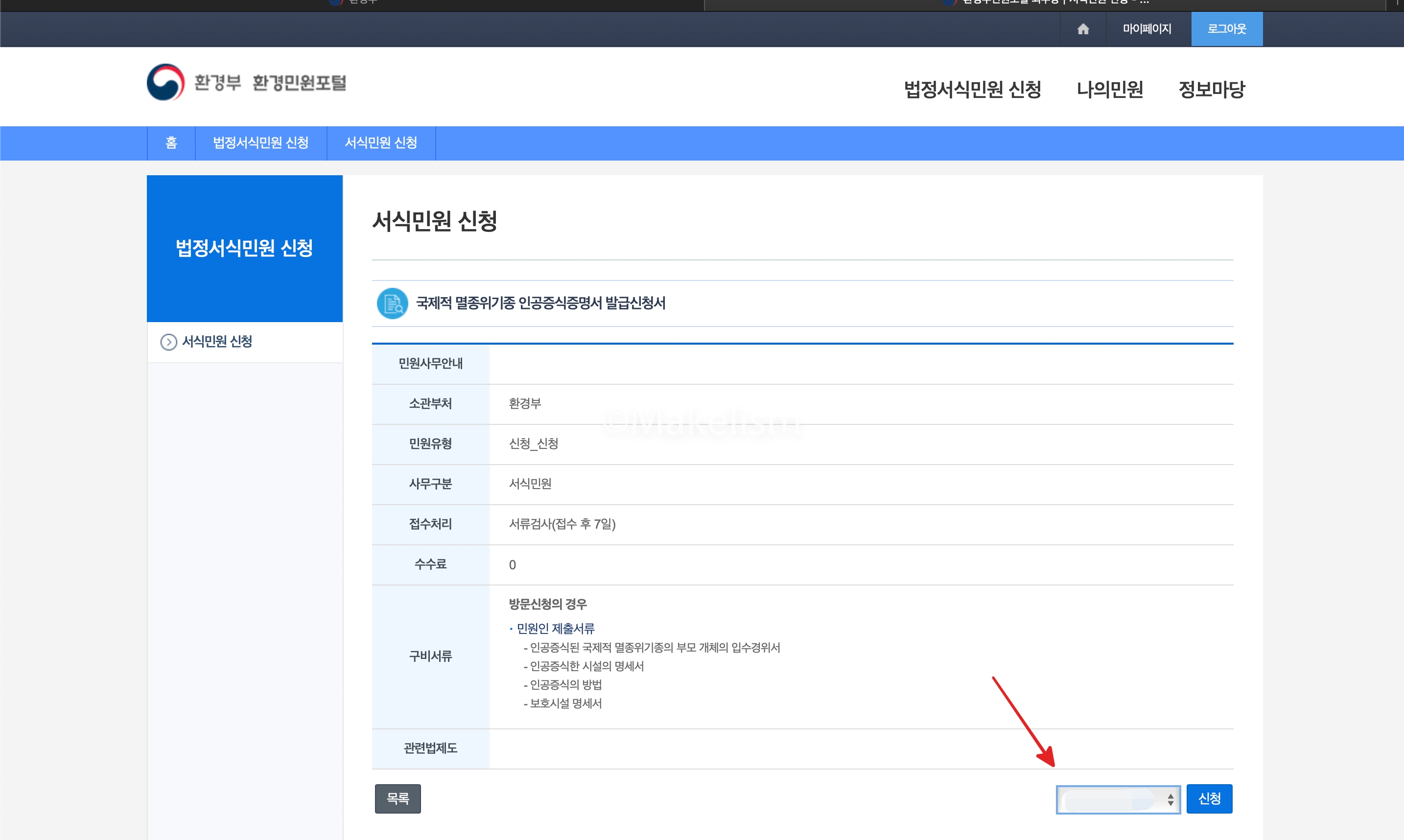The width and height of the screenshot is (1404, 840).
Task: Select 서식민원 신청 in left sidebar
Action: tap(217, 342)
